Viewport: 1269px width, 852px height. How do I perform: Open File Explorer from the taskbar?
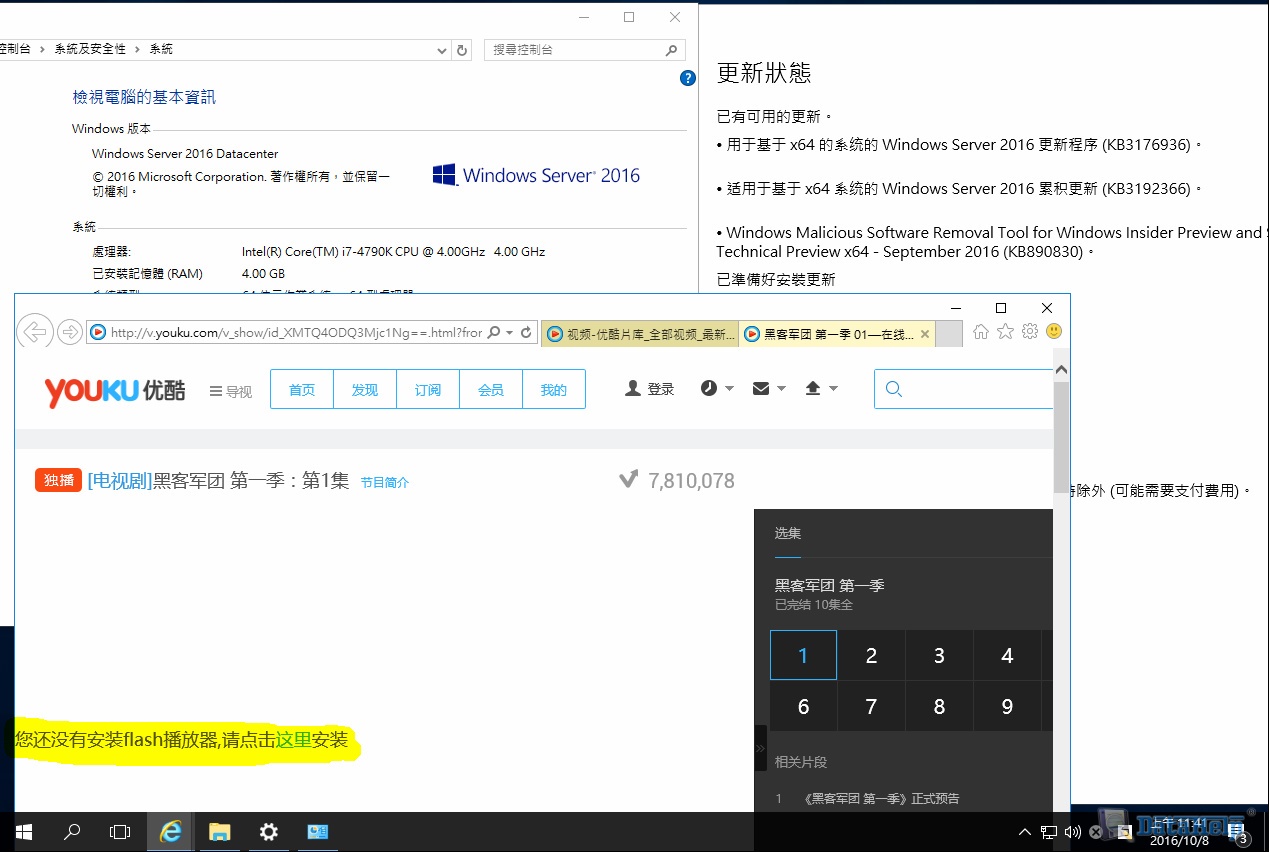click(219, 832)
